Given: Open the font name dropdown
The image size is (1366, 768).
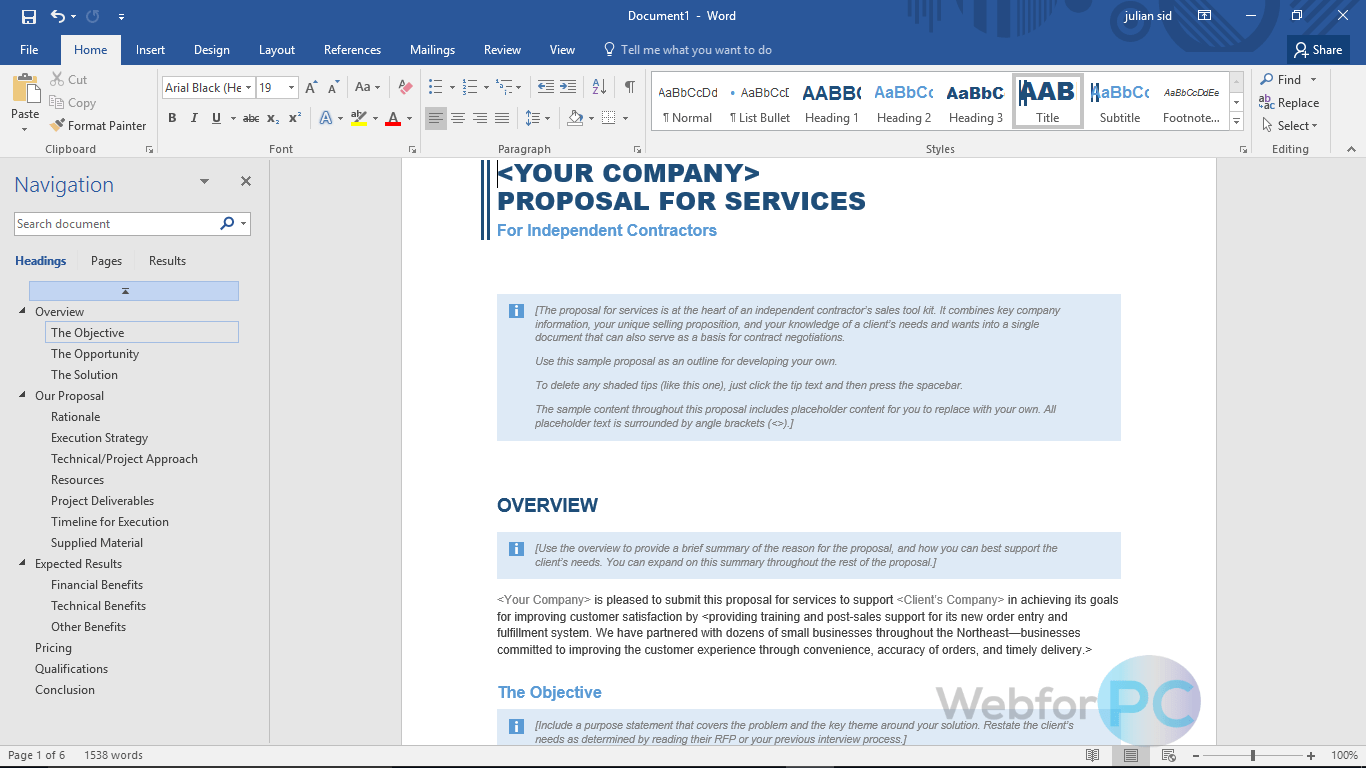Looking at the screenshot, I should coord(249,87).
